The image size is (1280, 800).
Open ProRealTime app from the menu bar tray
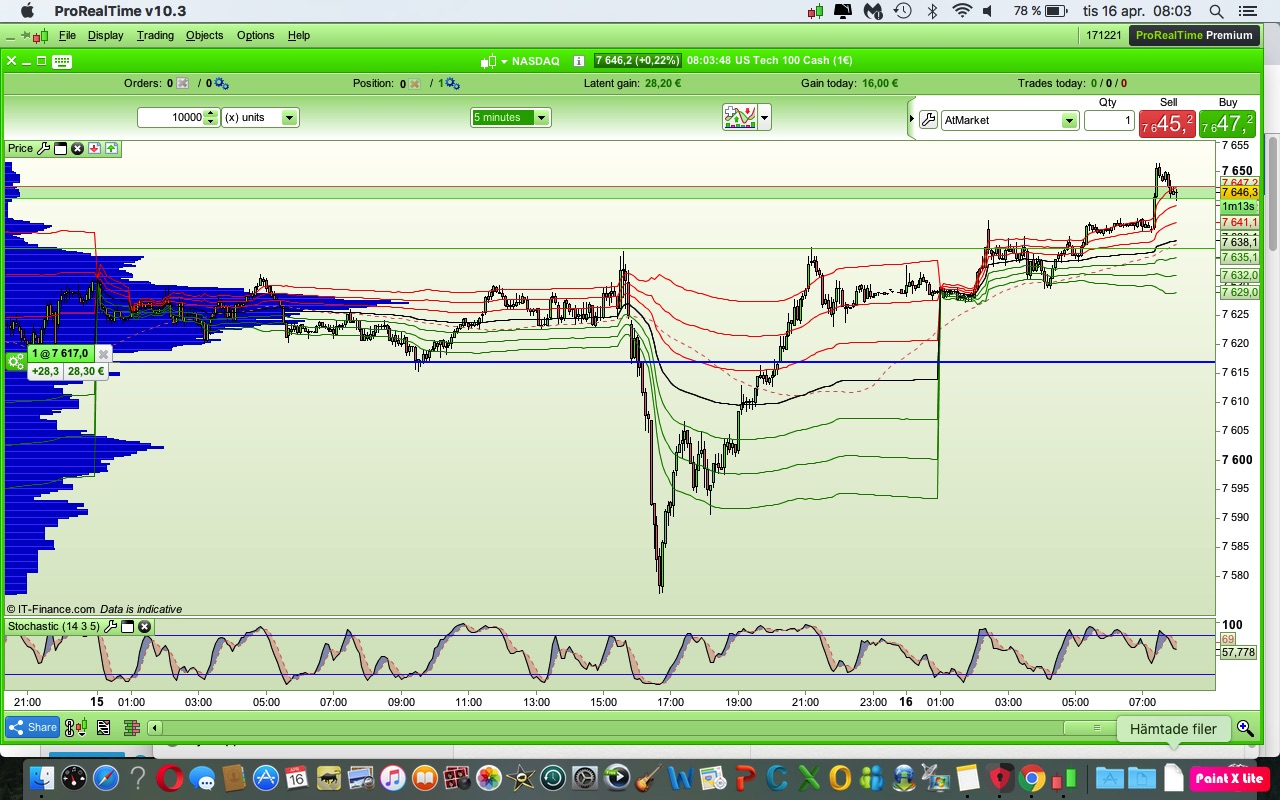tap(816, 11)
